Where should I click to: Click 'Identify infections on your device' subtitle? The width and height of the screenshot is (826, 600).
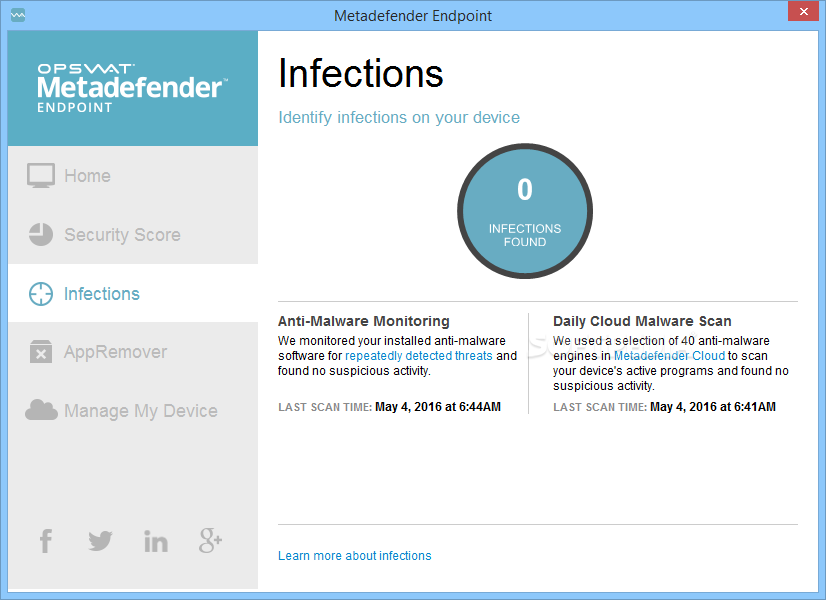click(399, 117)
